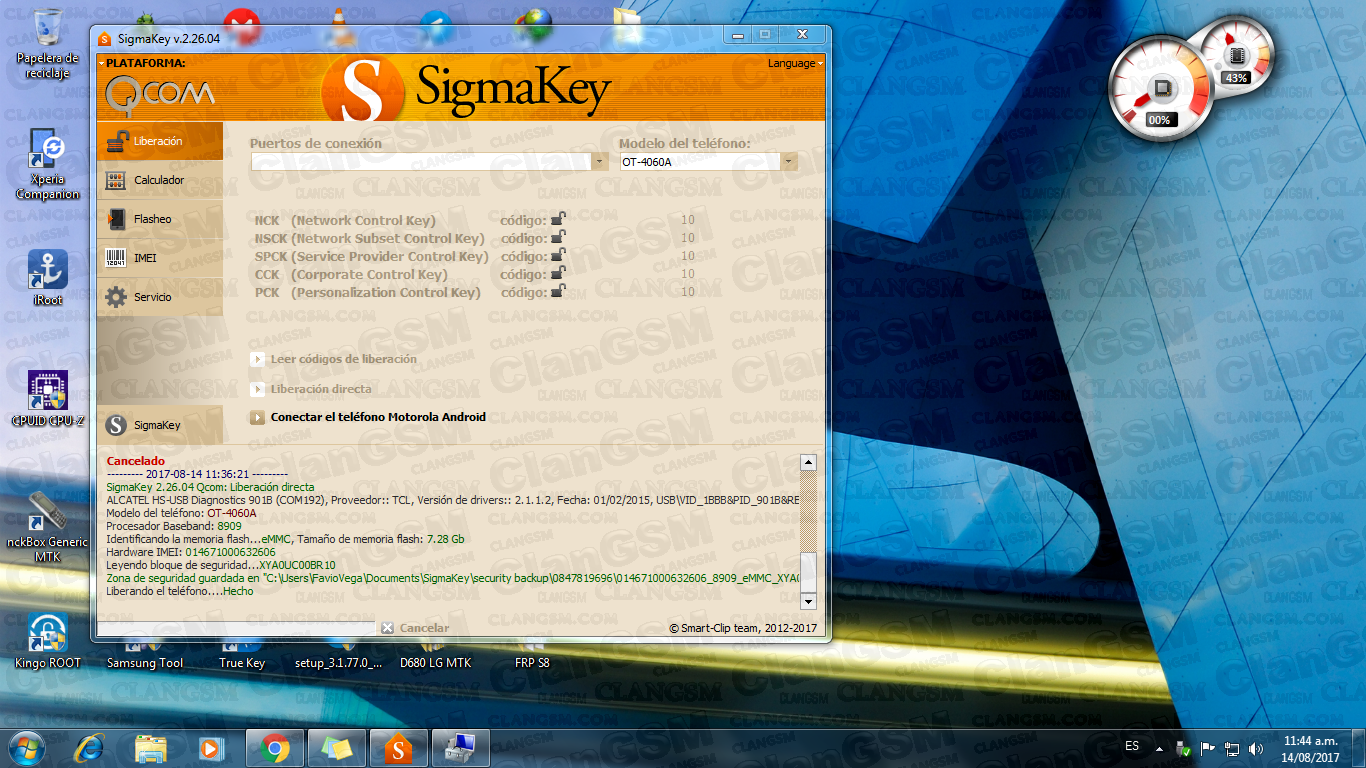Click the ES language indicator
The image size is (1366, 768).
[1132, 746]
